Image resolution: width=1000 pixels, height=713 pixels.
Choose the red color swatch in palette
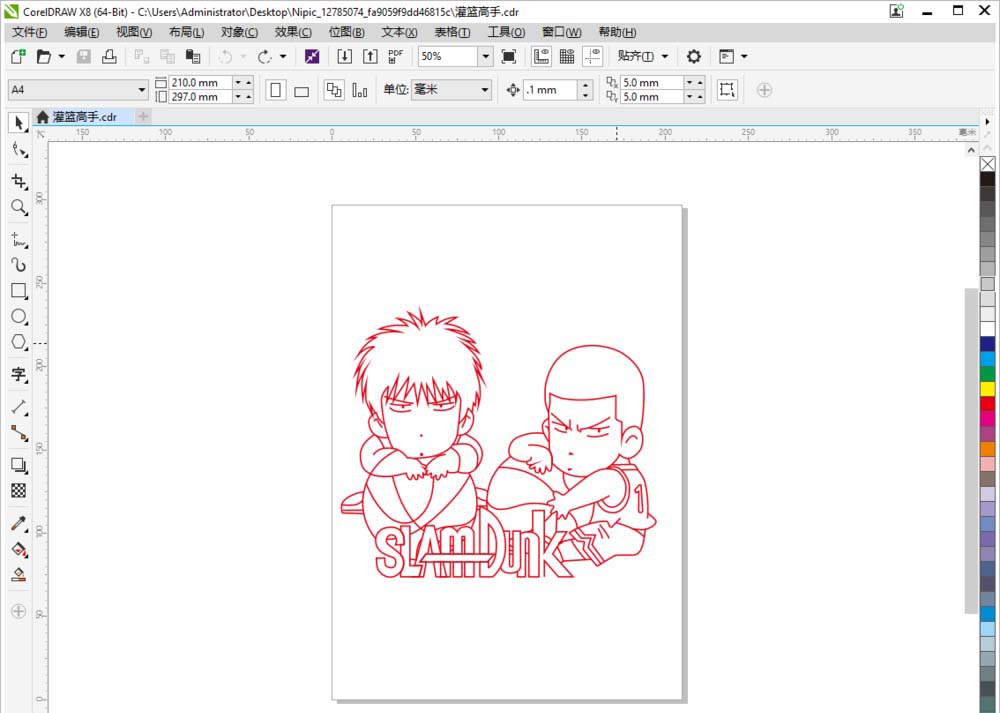point(988,404)
